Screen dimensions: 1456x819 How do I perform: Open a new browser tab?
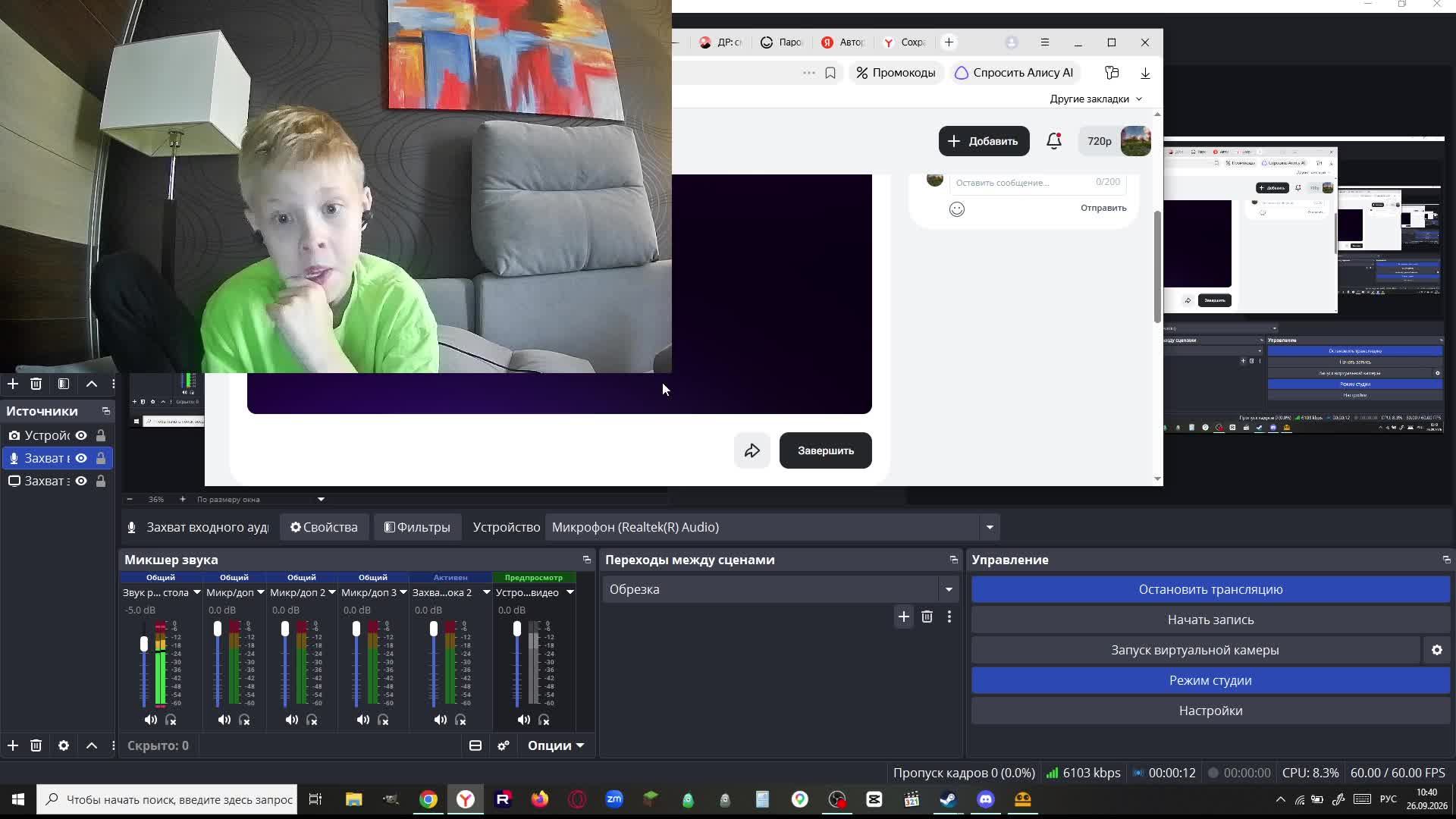pos(949,42)
